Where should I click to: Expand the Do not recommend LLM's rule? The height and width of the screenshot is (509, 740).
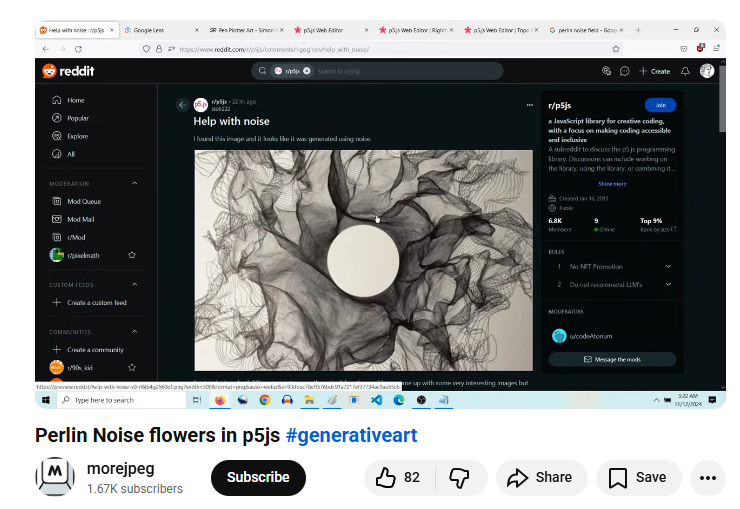[x=668, y=285]
